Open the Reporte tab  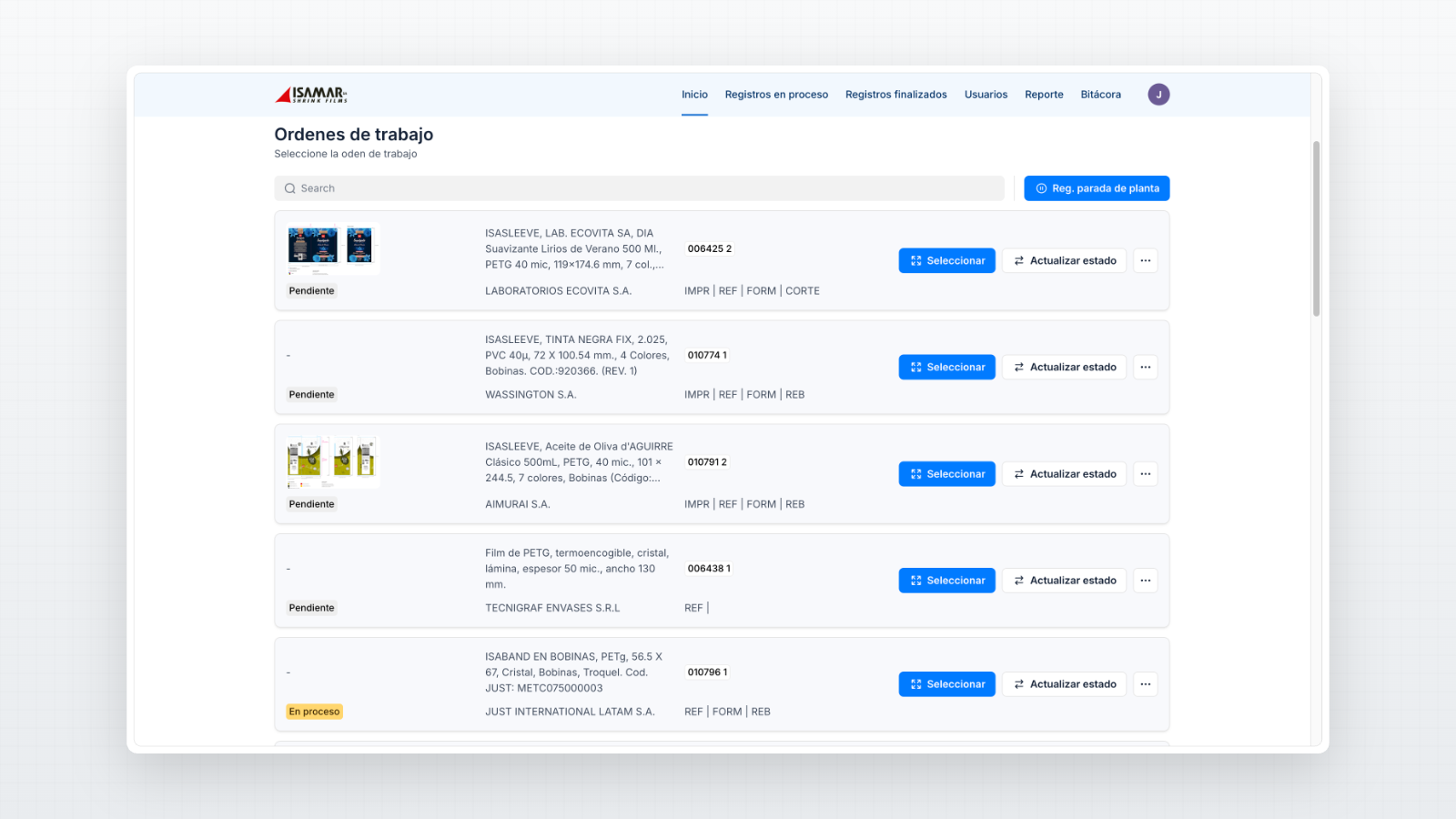1044,95
